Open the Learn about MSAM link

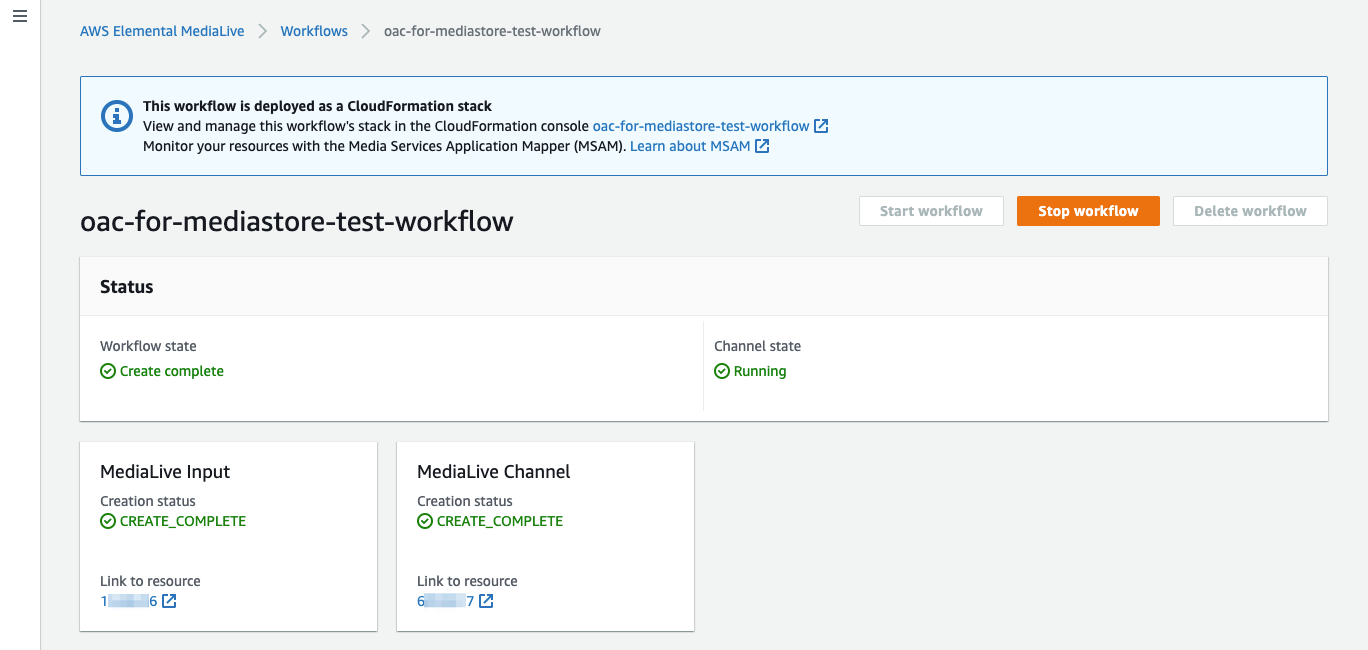[x=690, y=146]
